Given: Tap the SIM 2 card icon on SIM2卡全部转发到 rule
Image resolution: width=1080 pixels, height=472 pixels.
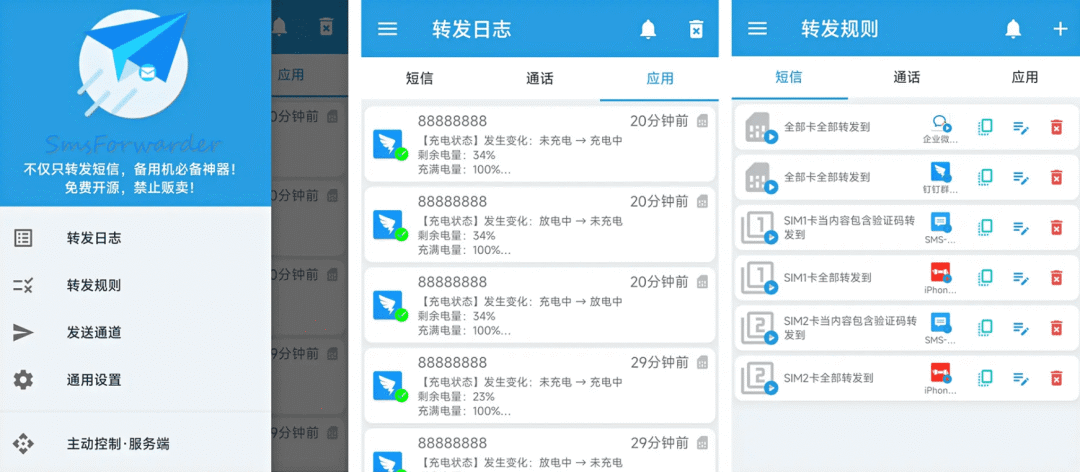Looking at the screenshot, I should [758, 378].
